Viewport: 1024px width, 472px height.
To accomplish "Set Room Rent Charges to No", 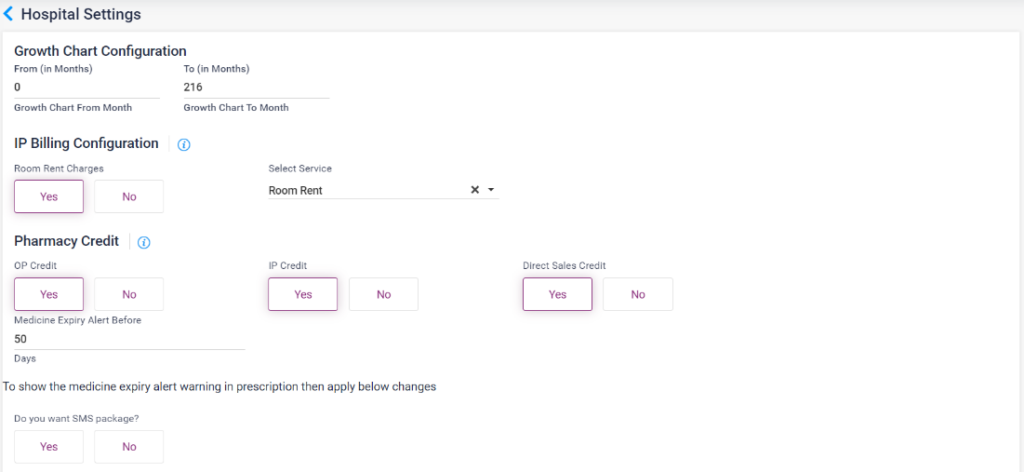I will [x=129, y=197].
